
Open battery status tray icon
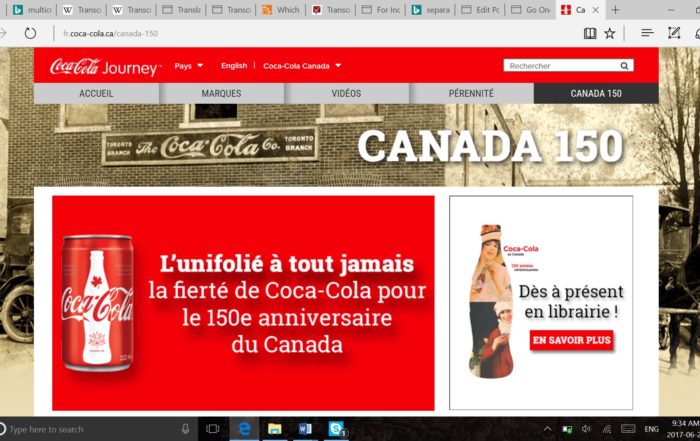point(567,429)
